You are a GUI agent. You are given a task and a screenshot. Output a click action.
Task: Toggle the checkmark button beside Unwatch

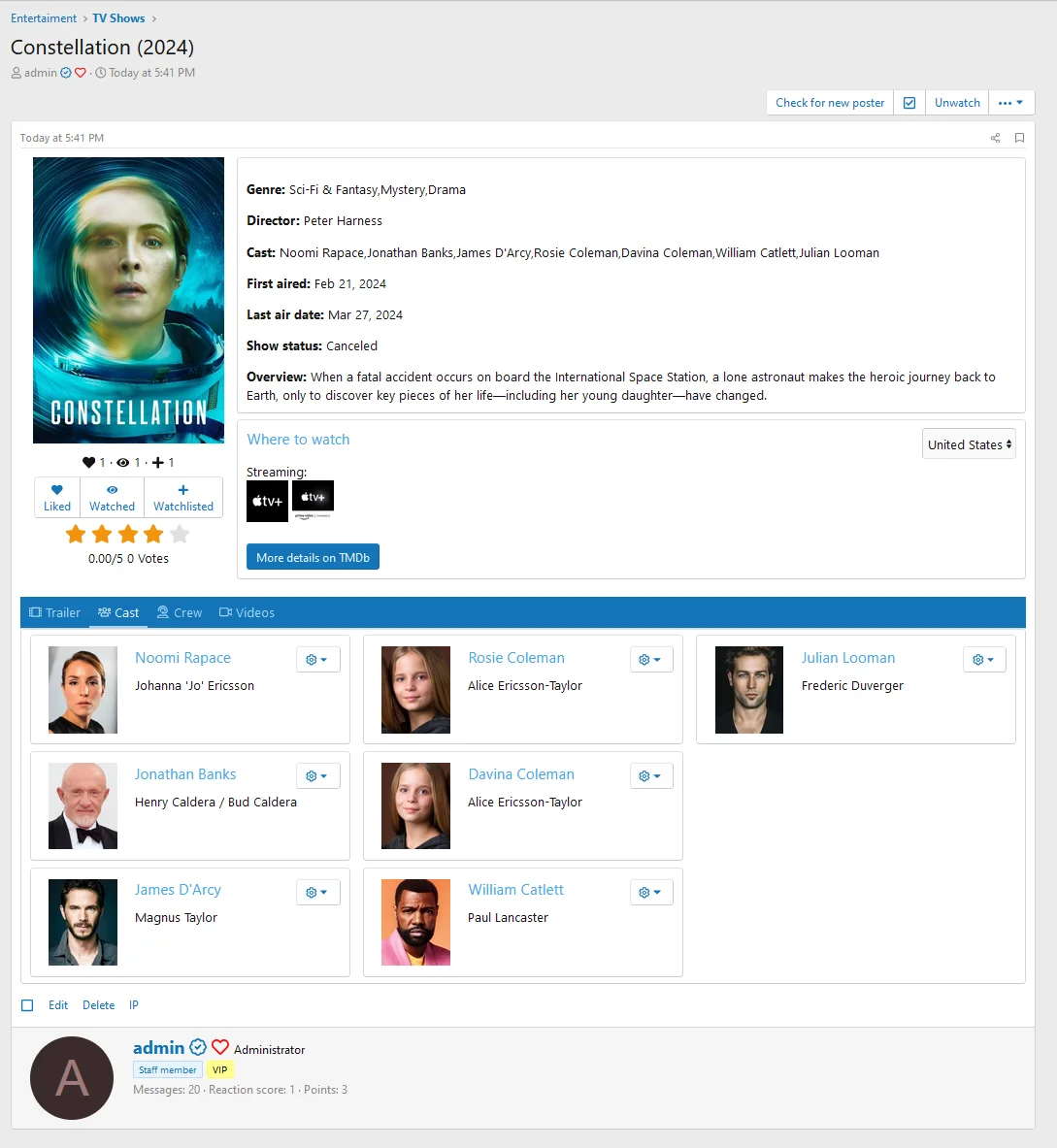point(909,103)
